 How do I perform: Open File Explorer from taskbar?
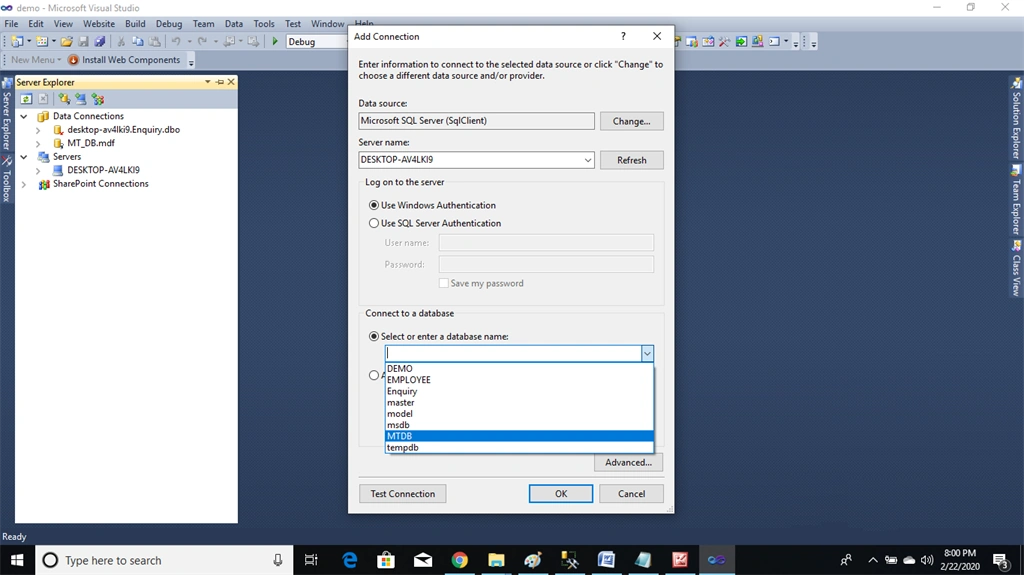pyautogui.click(x=496, y=560)
